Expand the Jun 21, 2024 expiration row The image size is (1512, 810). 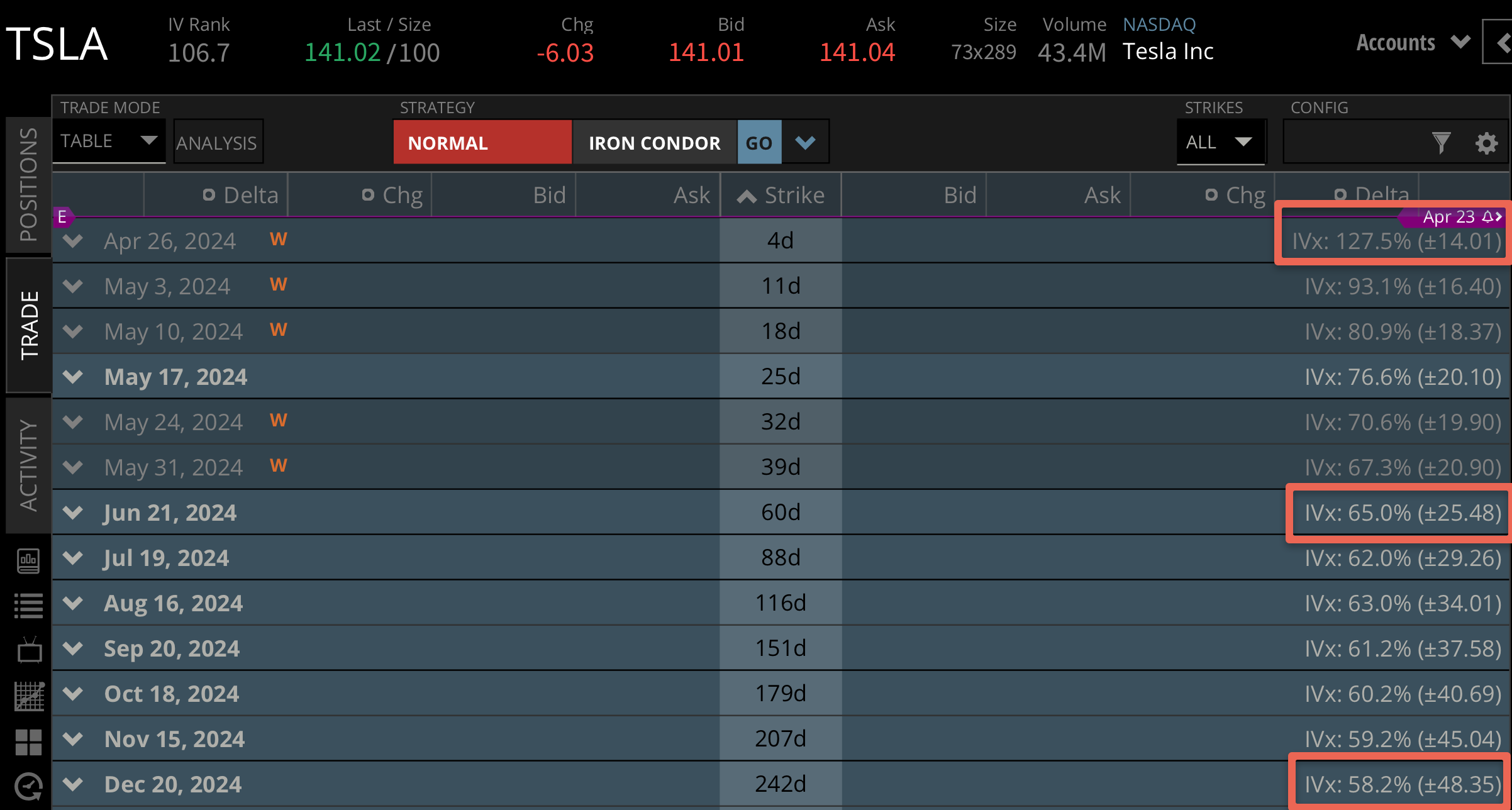coord(74,513)
